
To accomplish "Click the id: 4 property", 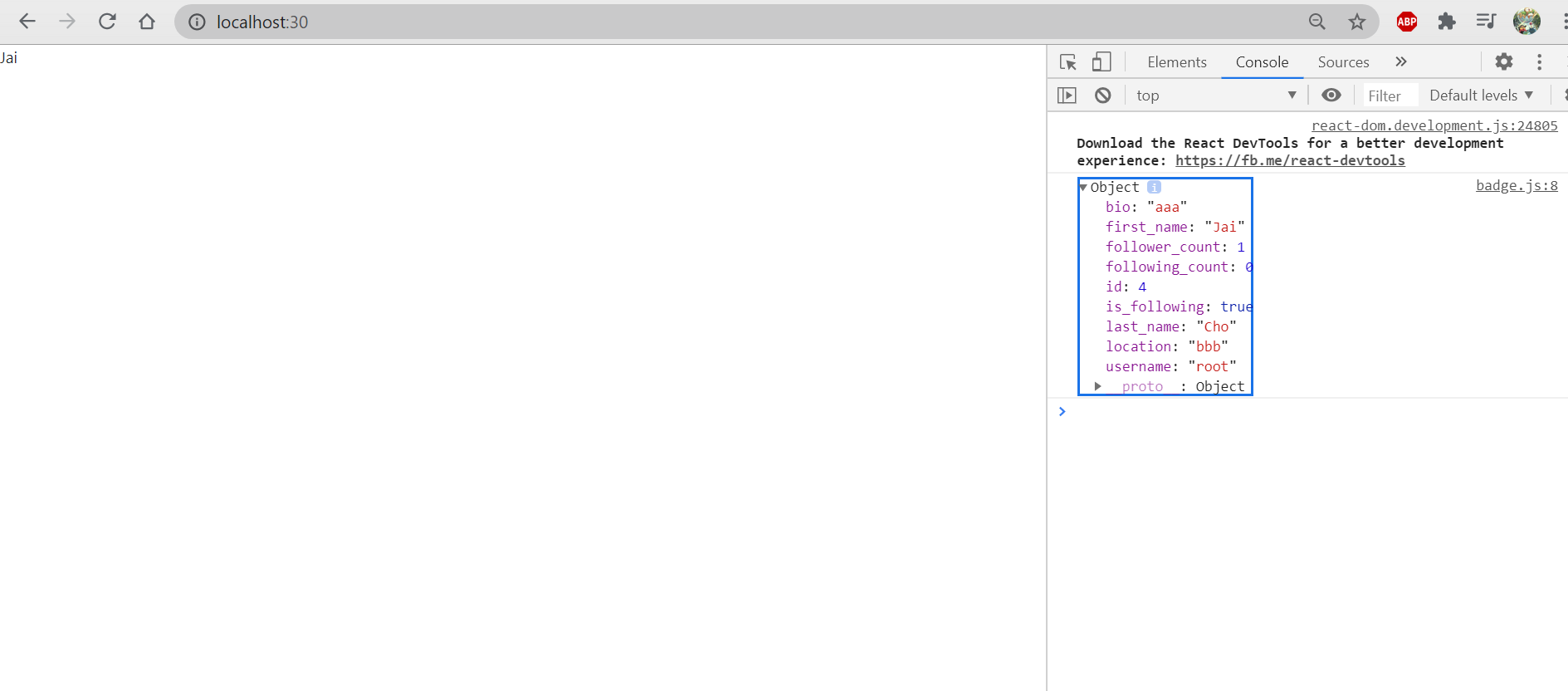I will point(1126,287).
